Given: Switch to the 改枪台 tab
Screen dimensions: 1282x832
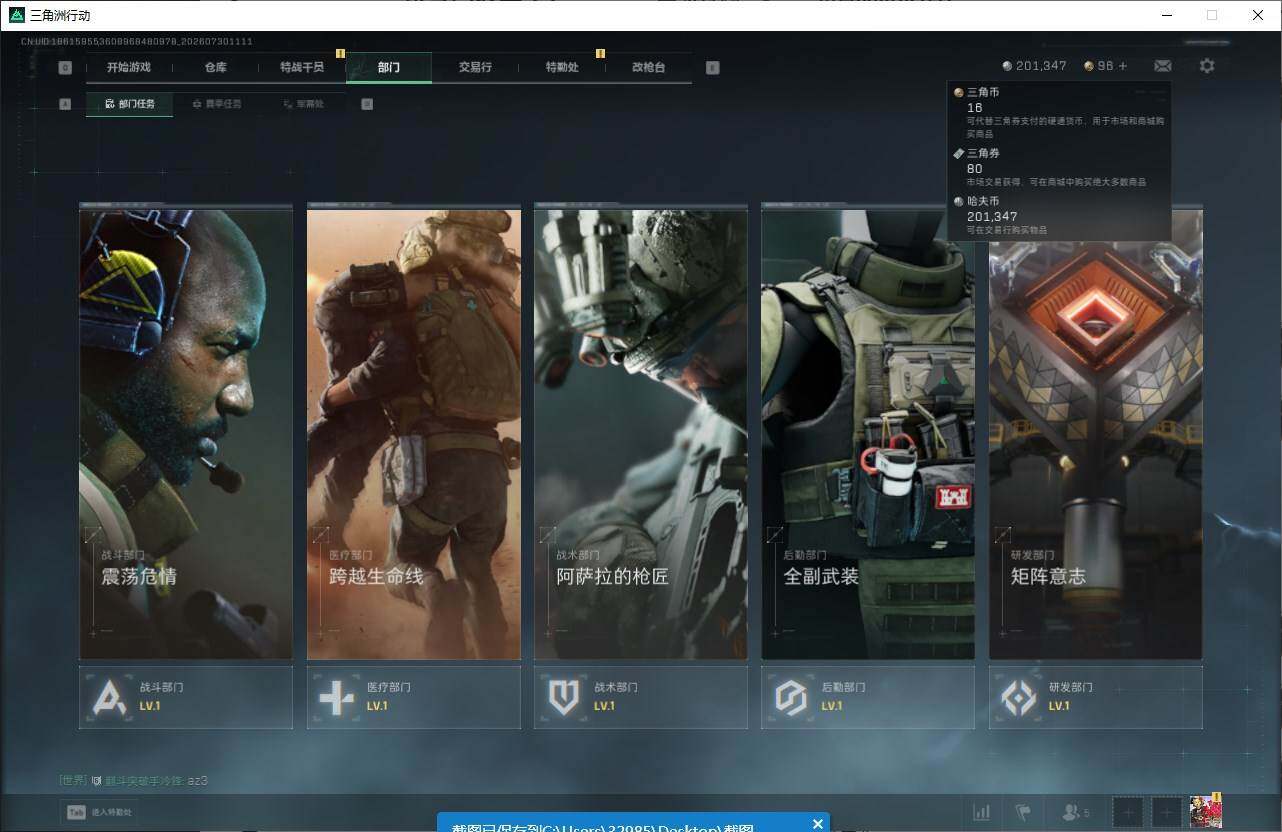Looking at the screenshot, I should pos(648,67).
